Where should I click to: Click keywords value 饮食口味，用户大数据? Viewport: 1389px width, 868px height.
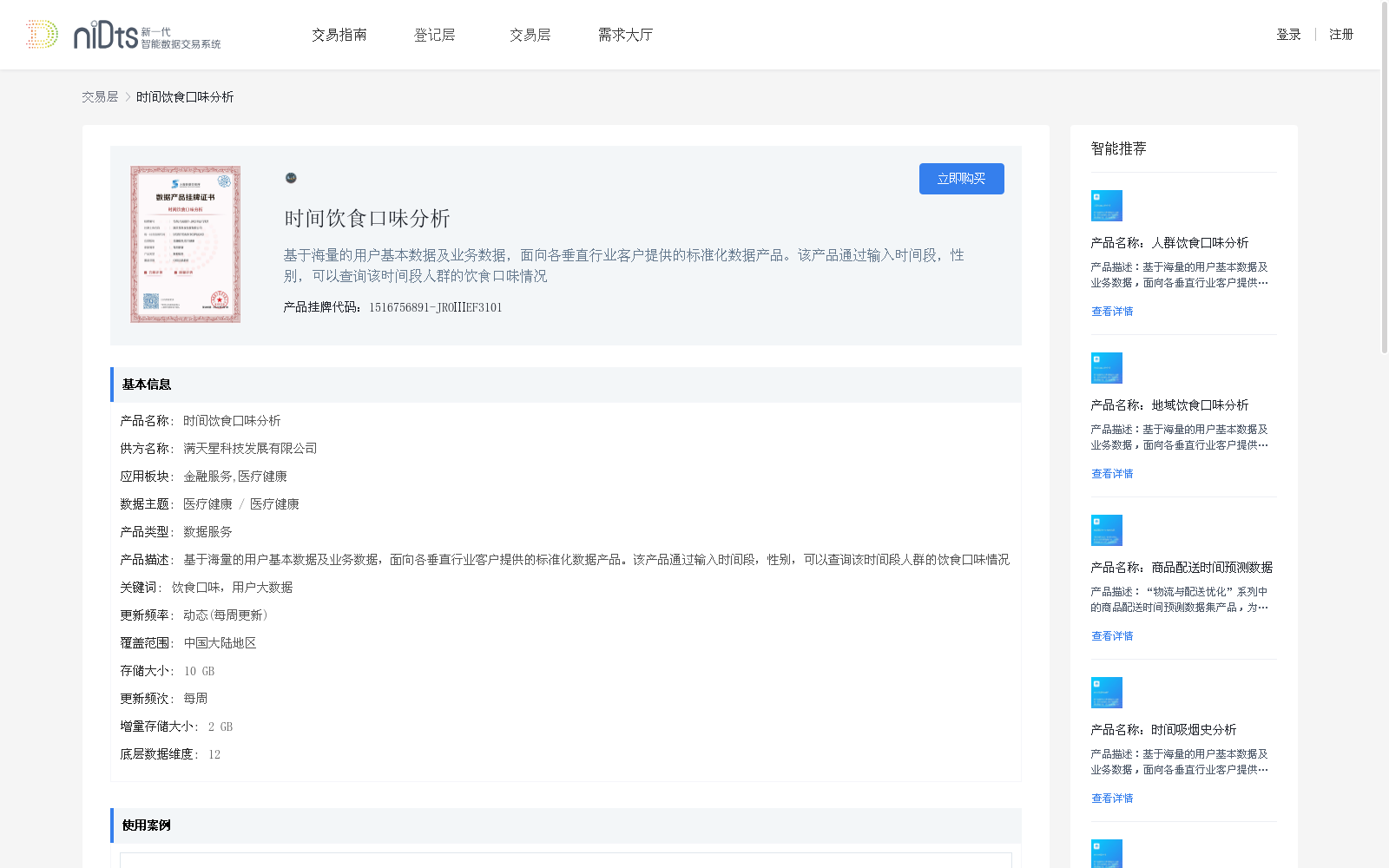tap(232, 588)
